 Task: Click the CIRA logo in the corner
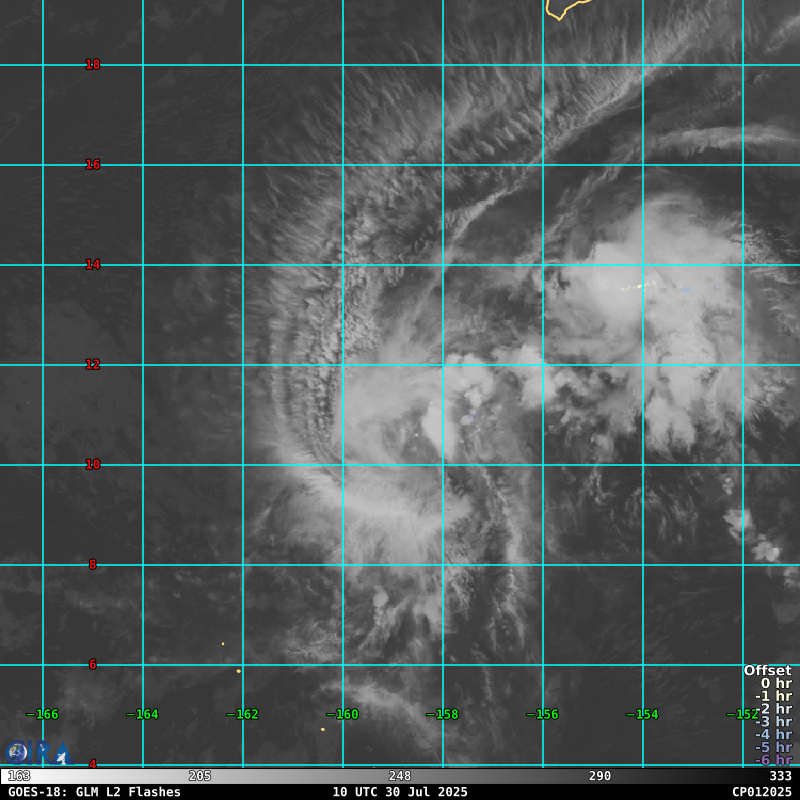[x=38, y=752]
